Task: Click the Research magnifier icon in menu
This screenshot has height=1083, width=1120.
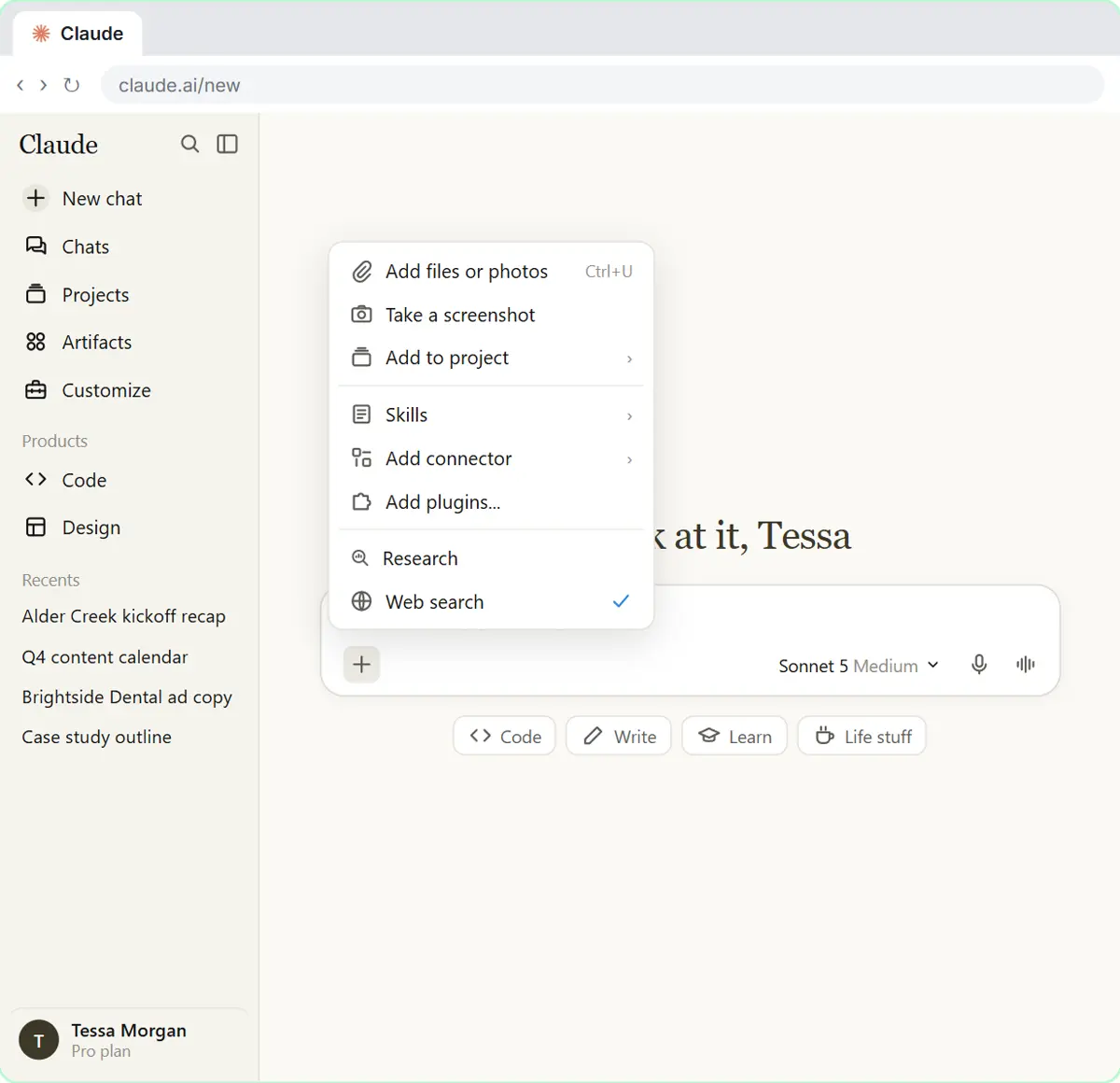Action: tap(359, 558)
